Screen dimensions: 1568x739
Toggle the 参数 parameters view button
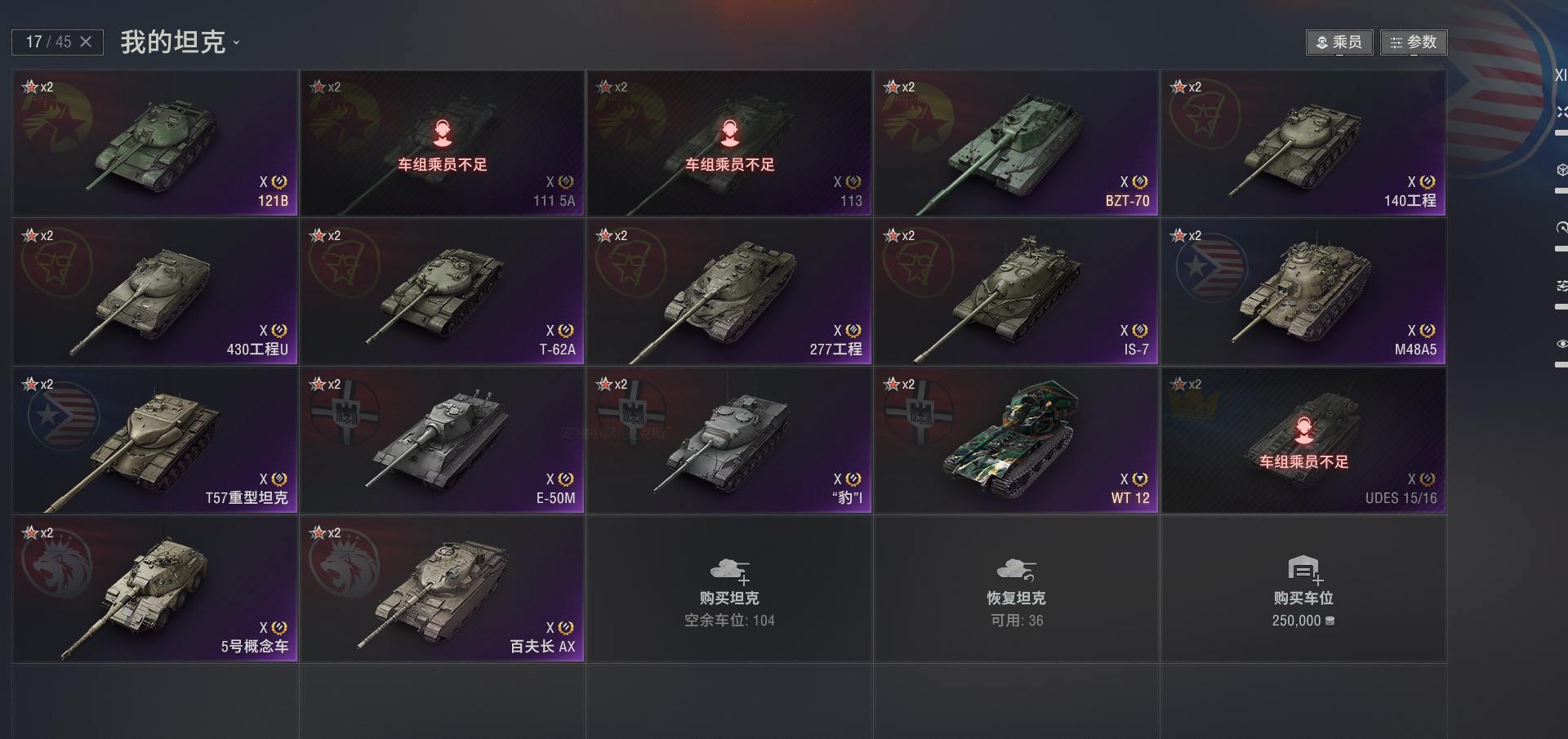tap(1414, 42)
